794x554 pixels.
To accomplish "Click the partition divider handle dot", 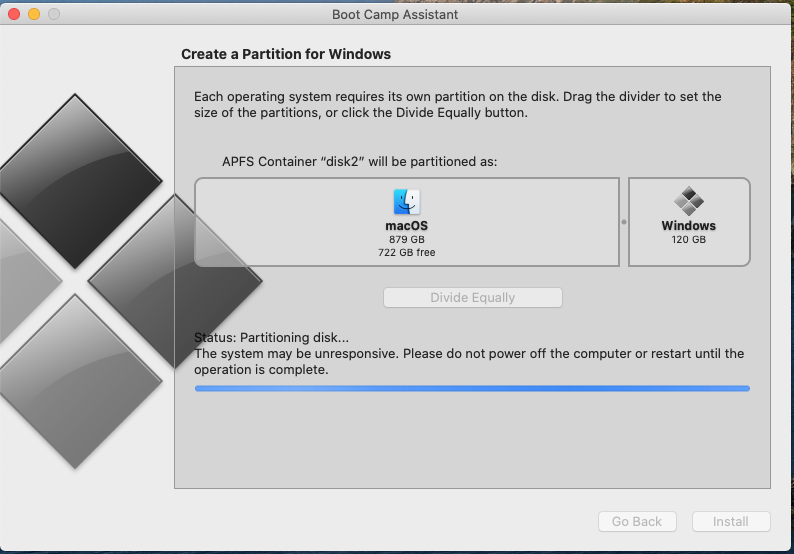I will 624,222.
